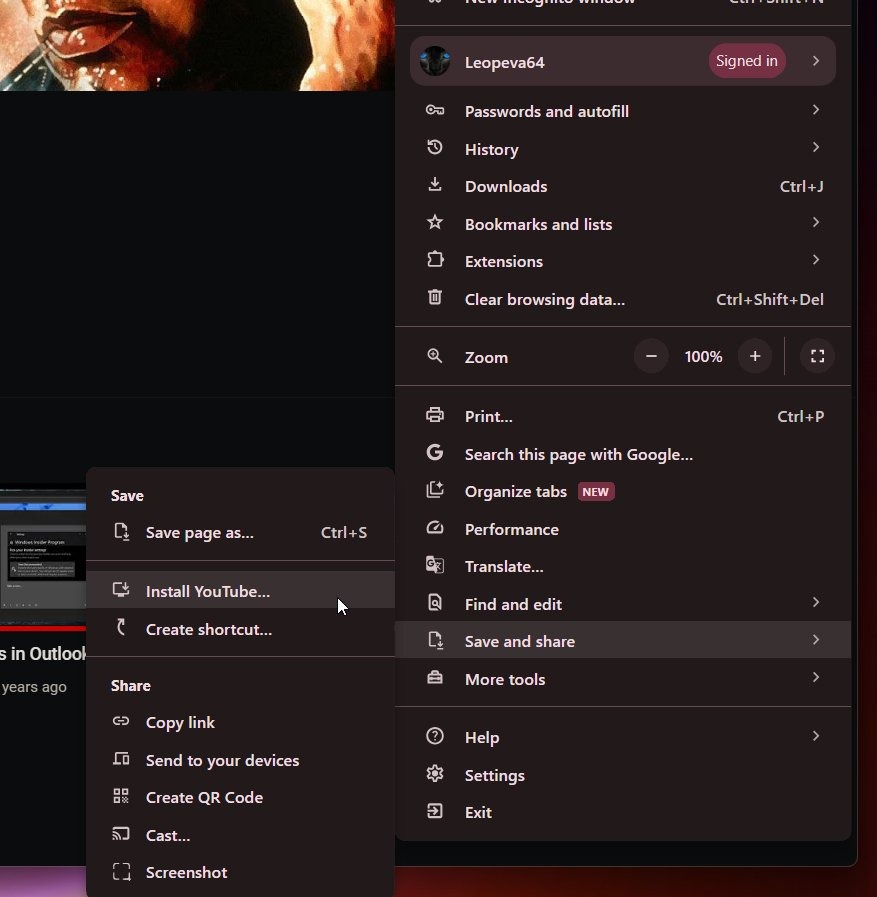Expand the History submenu arrow

pos(816,147)
